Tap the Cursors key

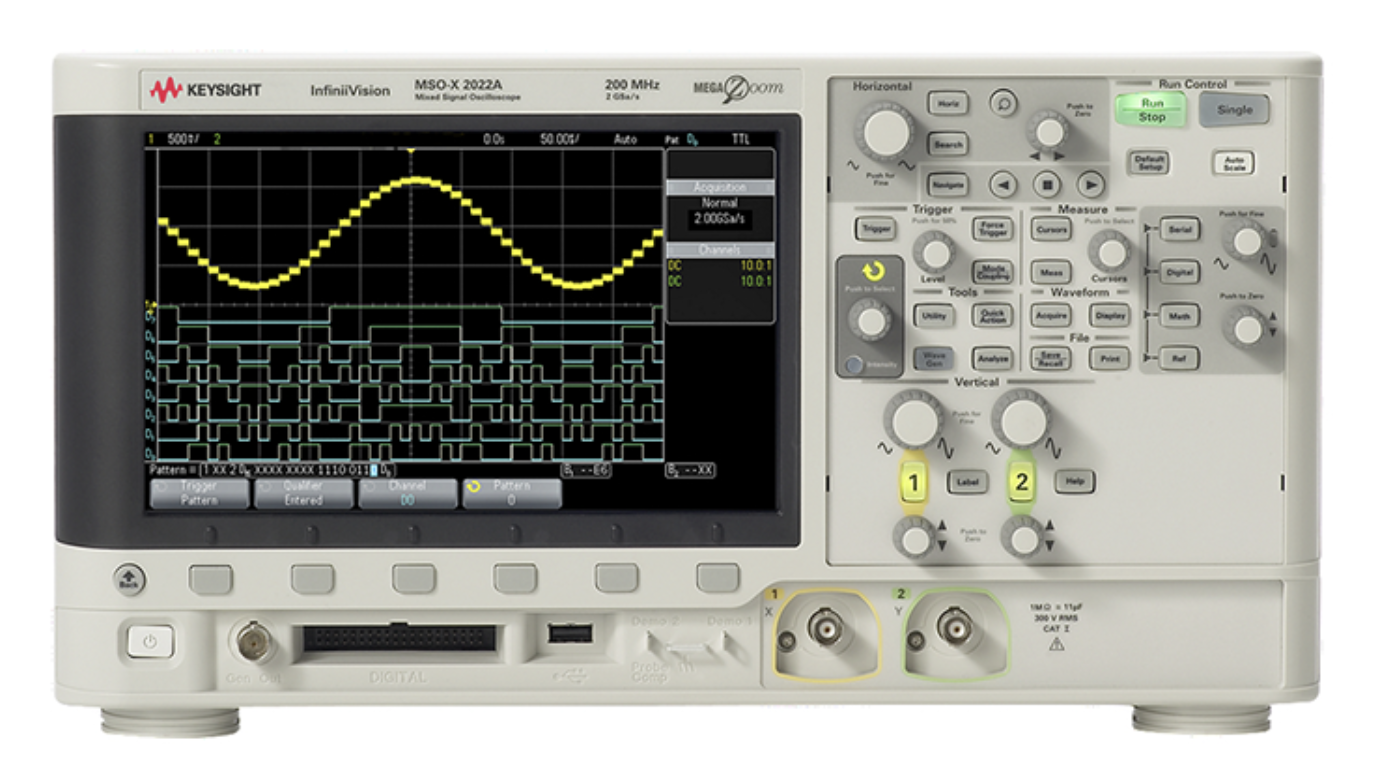pos(1050,229)
